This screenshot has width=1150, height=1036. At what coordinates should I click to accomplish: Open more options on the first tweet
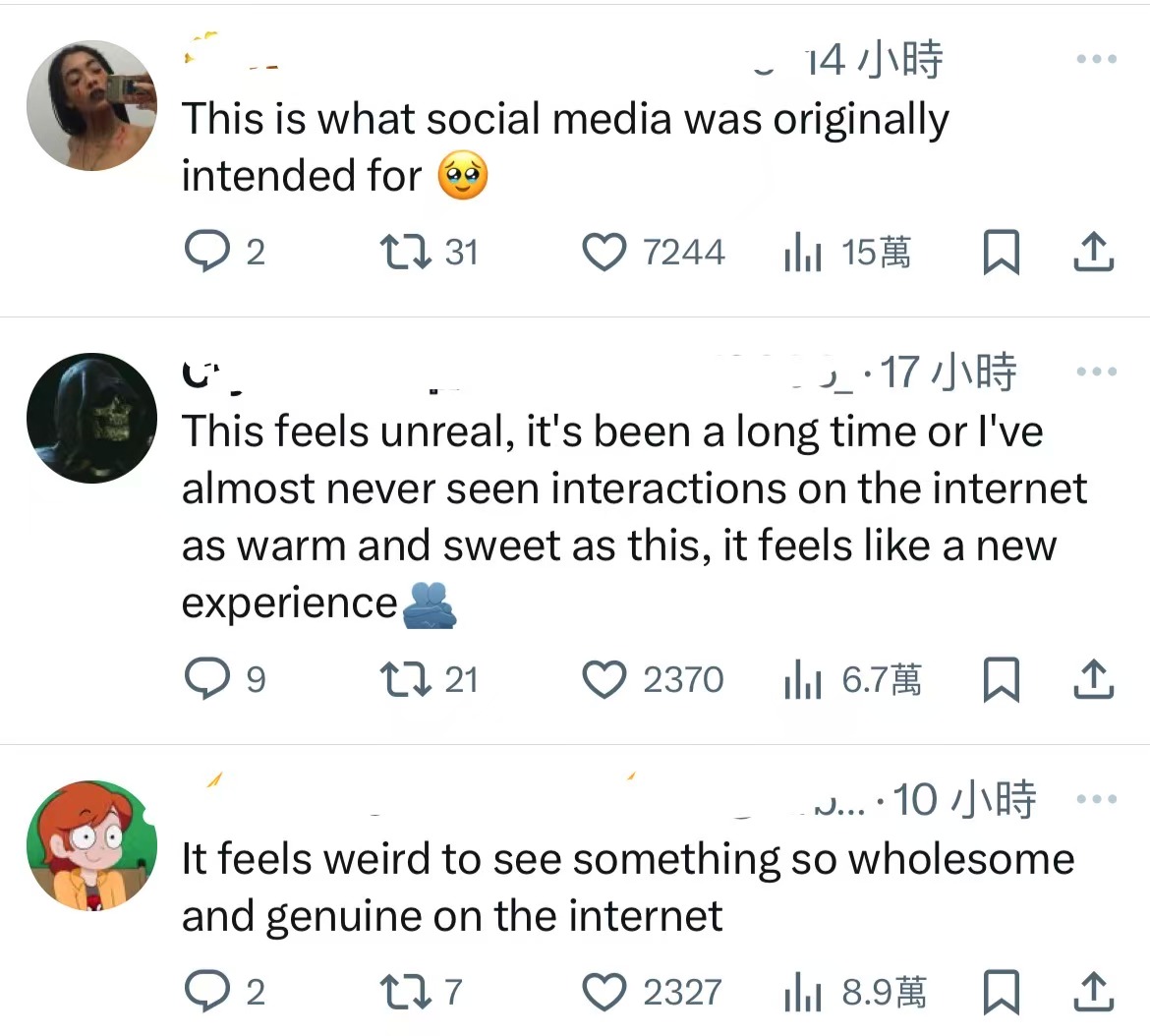pyautogui.click(x=1096, y=60)
